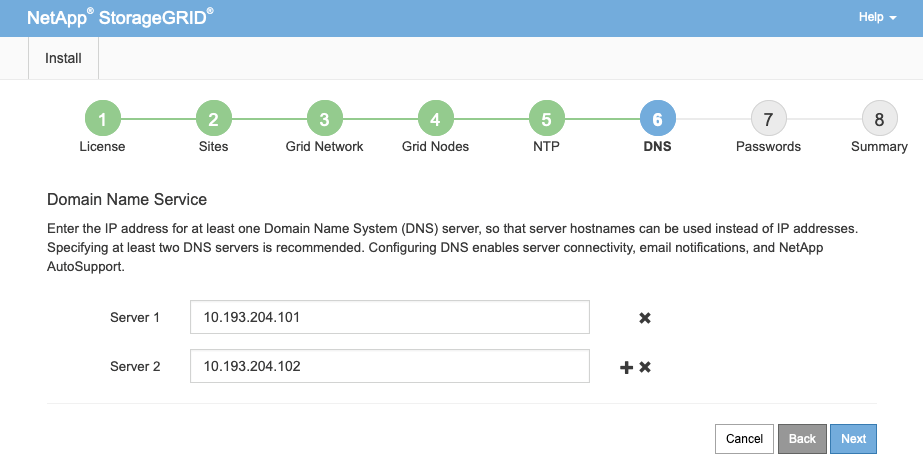
Task: Expand the Help dropdown menu
Action: click(877, 18)
